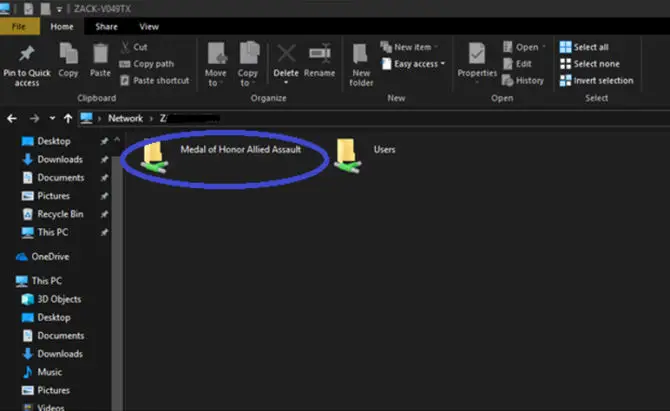Click Invert selection in the ribbon
The image size is (670, 411).
point(597,80)
